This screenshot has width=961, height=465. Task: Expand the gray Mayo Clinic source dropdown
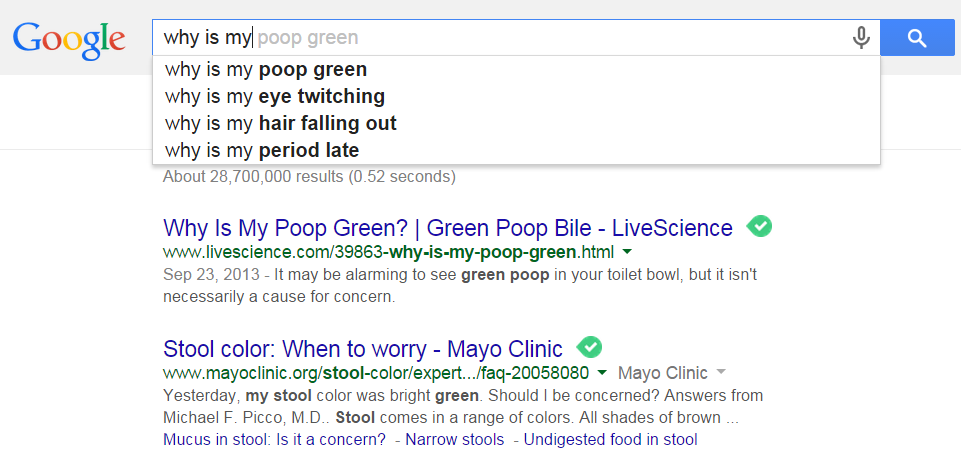pos(720,374)
